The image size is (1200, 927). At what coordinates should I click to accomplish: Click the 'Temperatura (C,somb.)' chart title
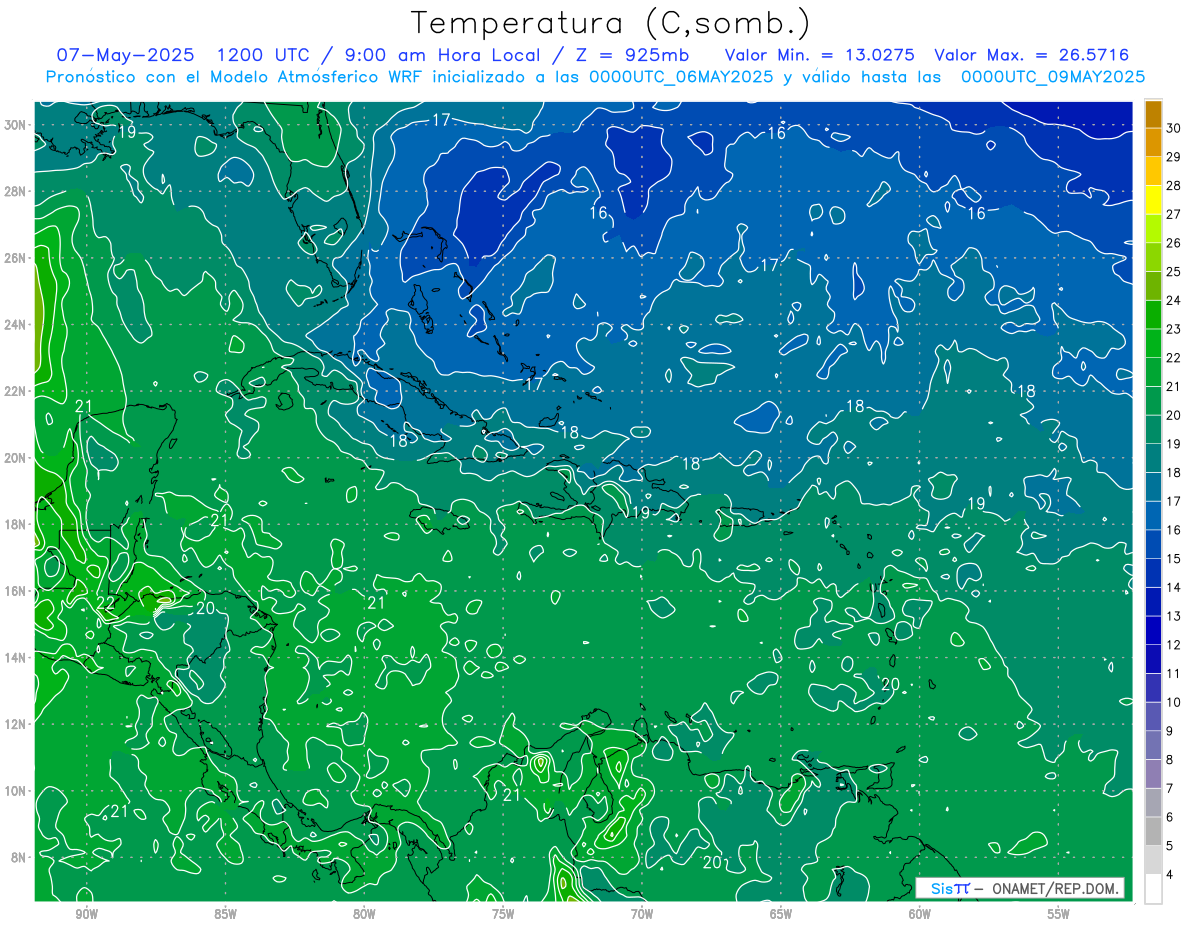pos(610,24)
